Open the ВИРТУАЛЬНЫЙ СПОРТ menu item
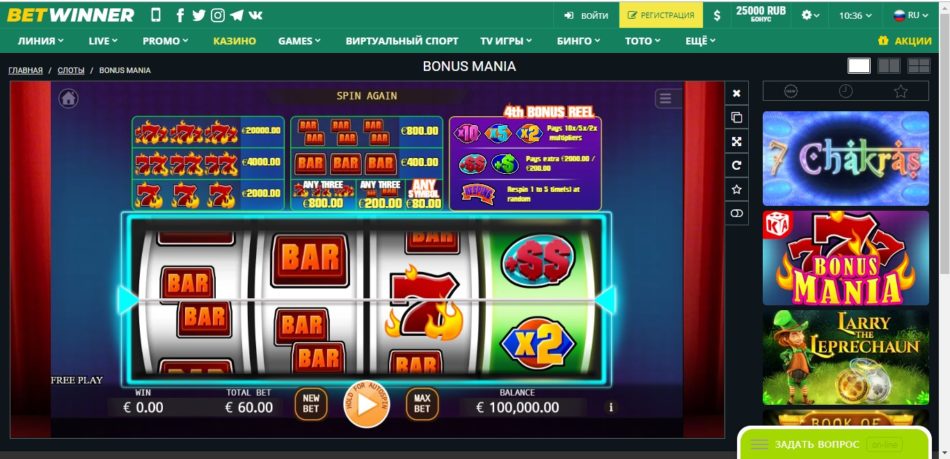 coord(402,41)
